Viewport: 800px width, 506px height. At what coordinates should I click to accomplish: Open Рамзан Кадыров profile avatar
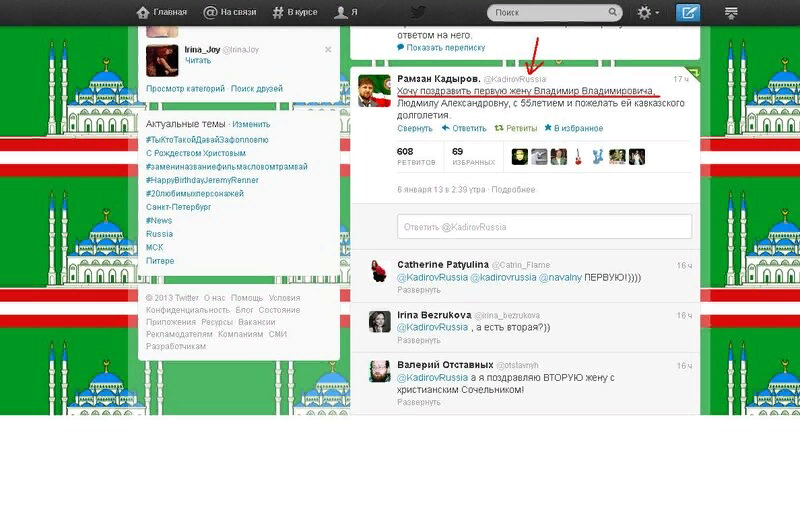point(374,91)
